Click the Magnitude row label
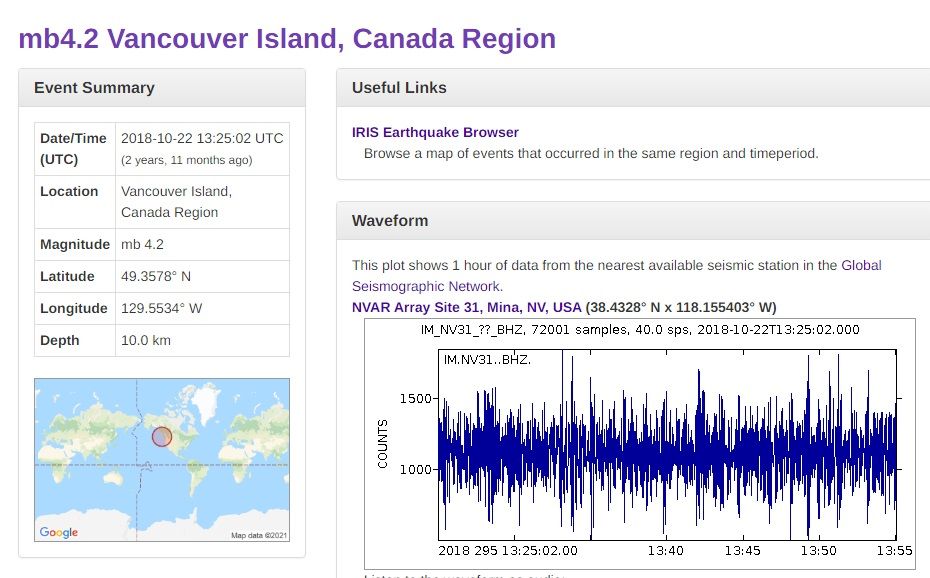This screenshot has width=930, height=578. click(75, 244)
